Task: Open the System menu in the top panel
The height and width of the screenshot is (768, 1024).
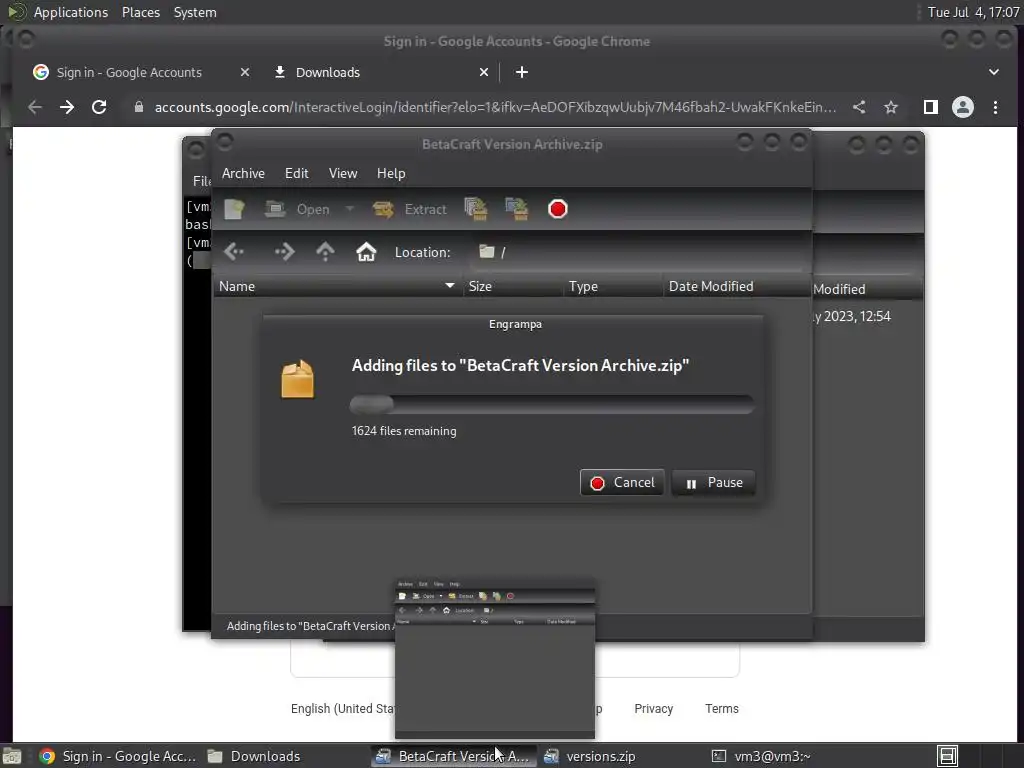Action: pyautogui.click(x=195, y=12)
